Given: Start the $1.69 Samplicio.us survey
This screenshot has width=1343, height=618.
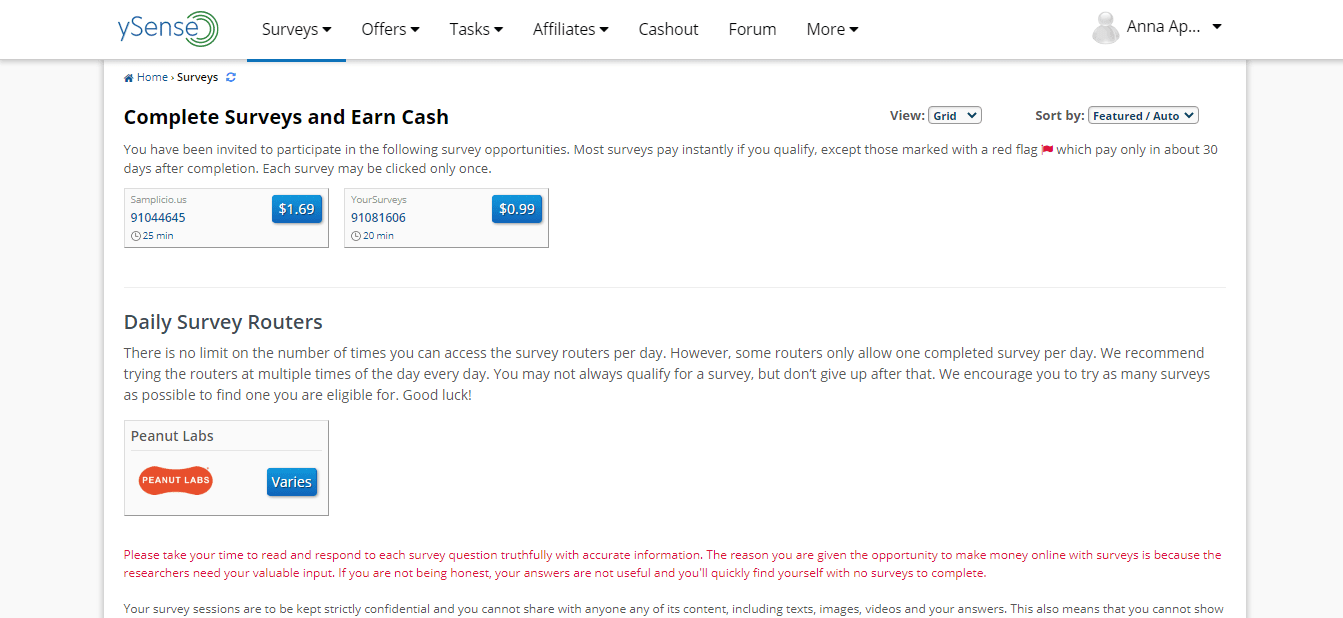Looking at the screenshot, I should (296, 209).
